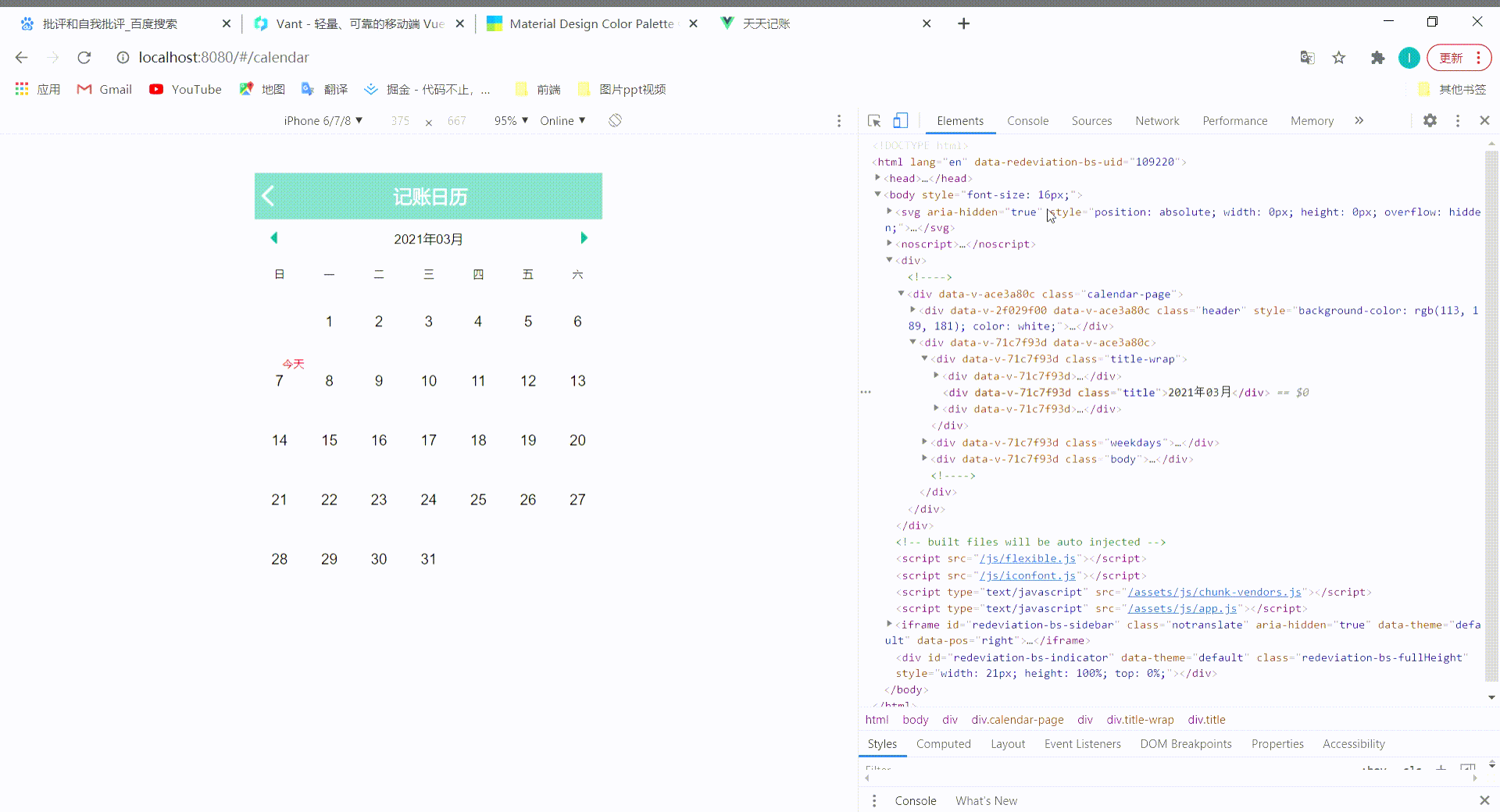The height and width of the screenshot is (812, 1500).
Task: Open the 图片ppt视频 bookmarks folder
Action: tap(621, 89)
